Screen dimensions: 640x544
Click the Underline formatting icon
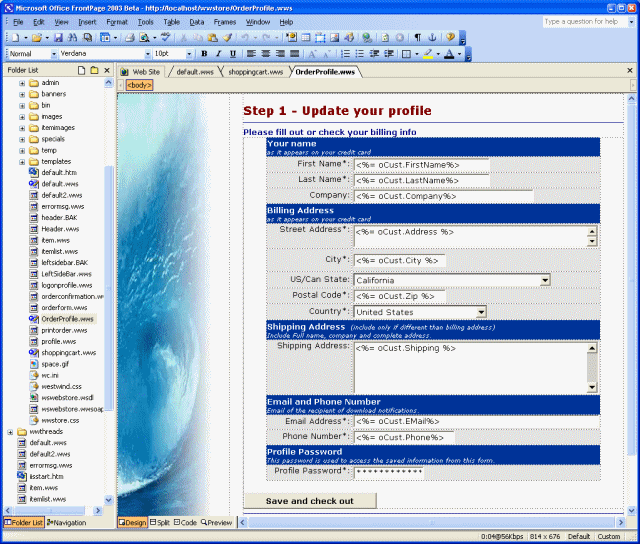232,54
